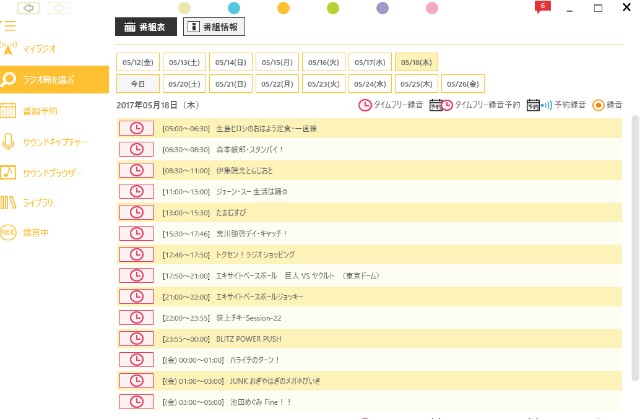640x419 pixels.
Task: Pick the cyan theme color dot
Action: (x=234, y=8)
